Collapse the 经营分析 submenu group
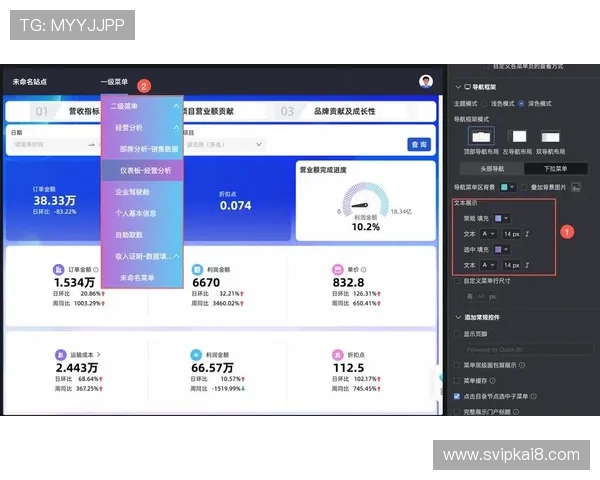This screenshot has height=480, width=600. [x=176, y=127]
